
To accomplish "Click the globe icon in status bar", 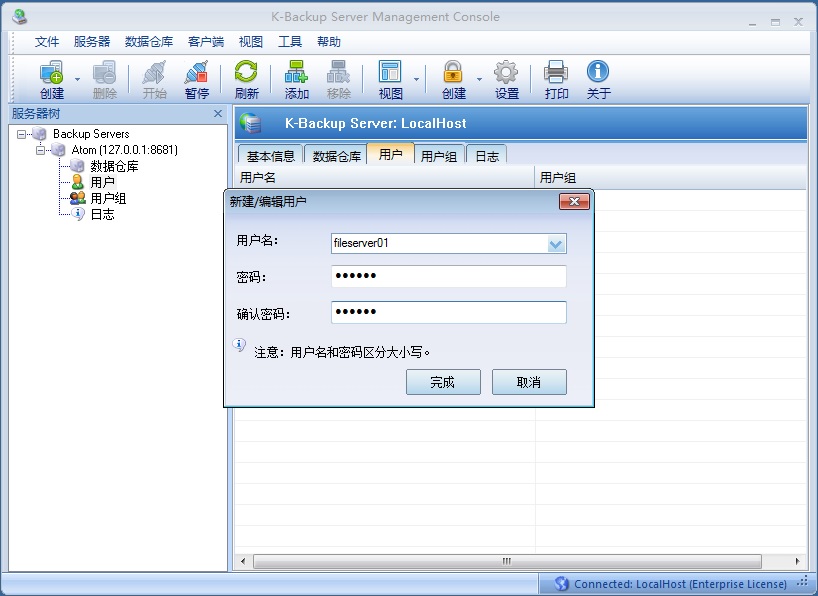I will 561,583.
